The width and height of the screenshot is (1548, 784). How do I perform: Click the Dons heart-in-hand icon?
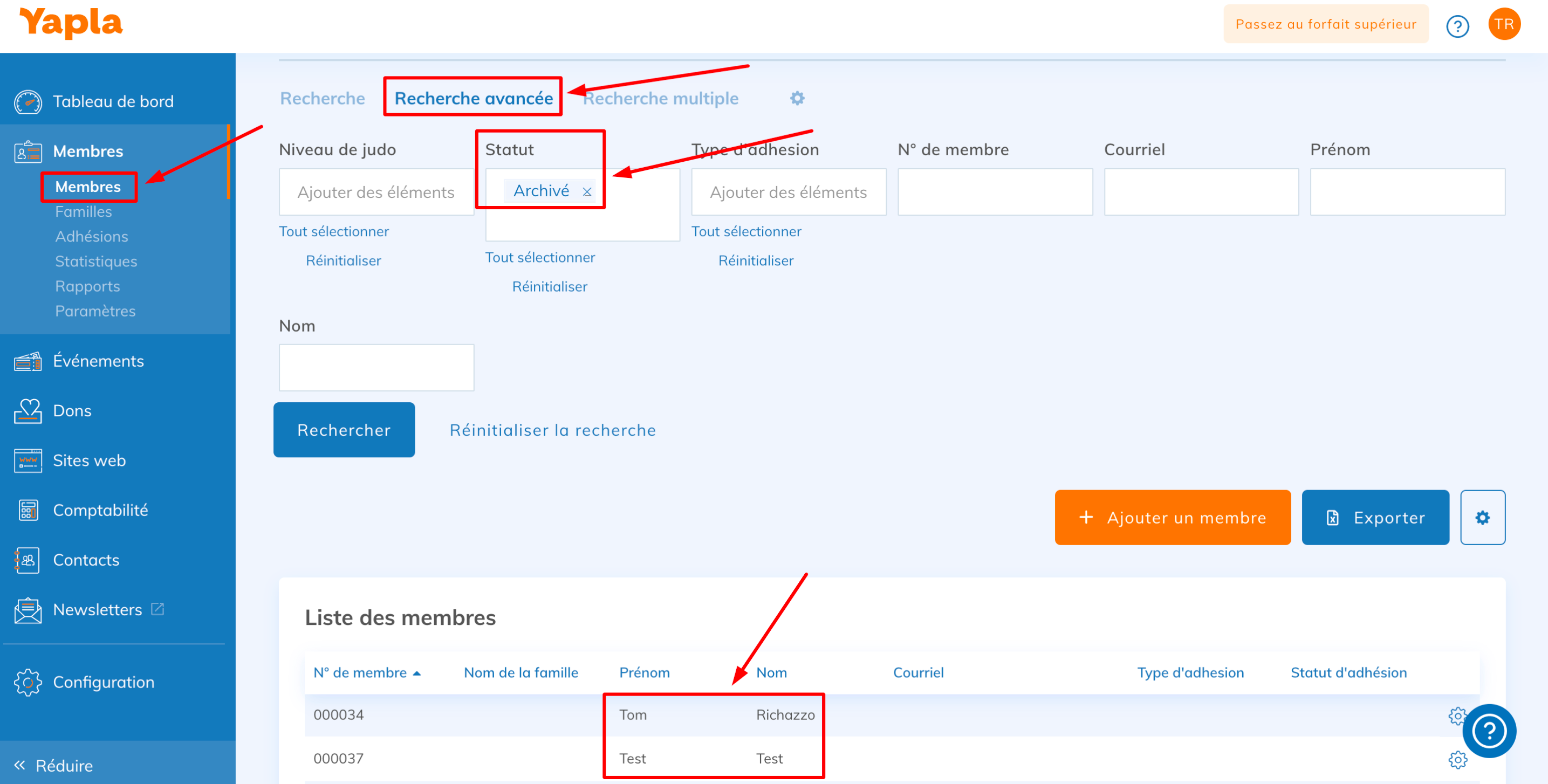click(28, 411)
